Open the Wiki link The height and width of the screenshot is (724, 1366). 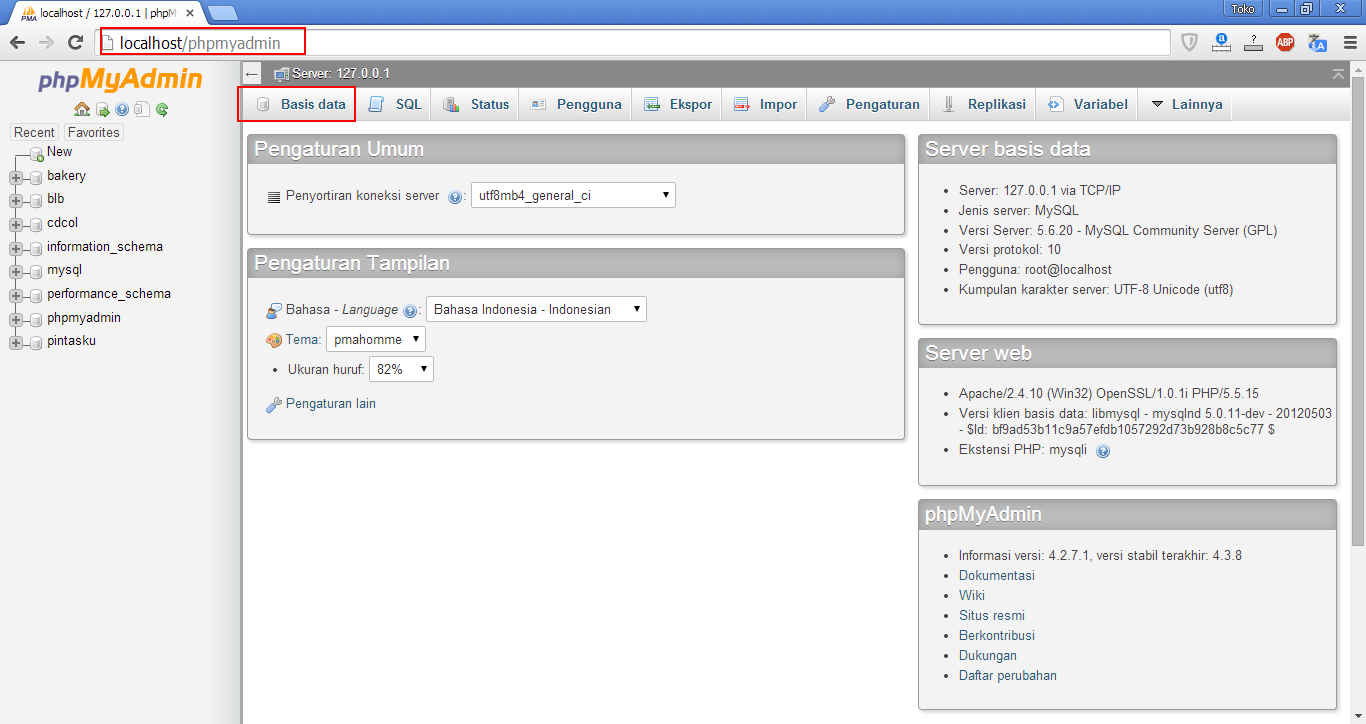(x=972, y=596)
